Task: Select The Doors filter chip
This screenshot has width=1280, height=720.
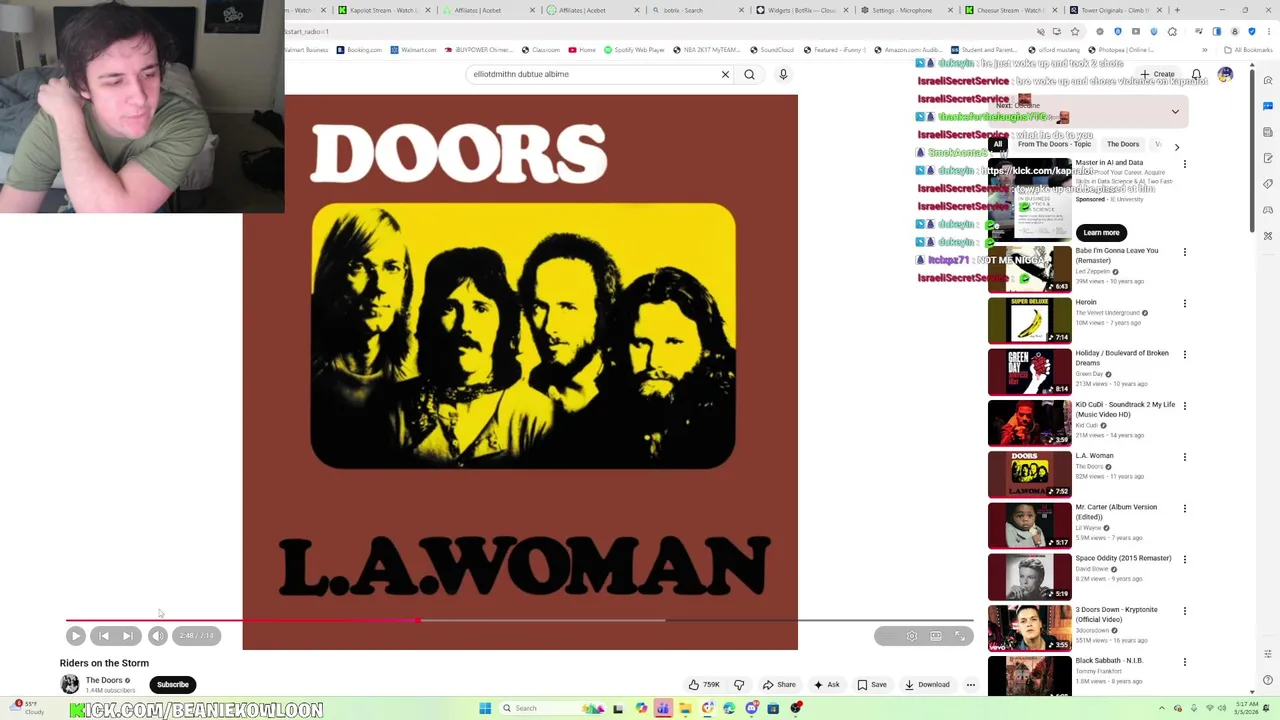Action: point(1123,144)
